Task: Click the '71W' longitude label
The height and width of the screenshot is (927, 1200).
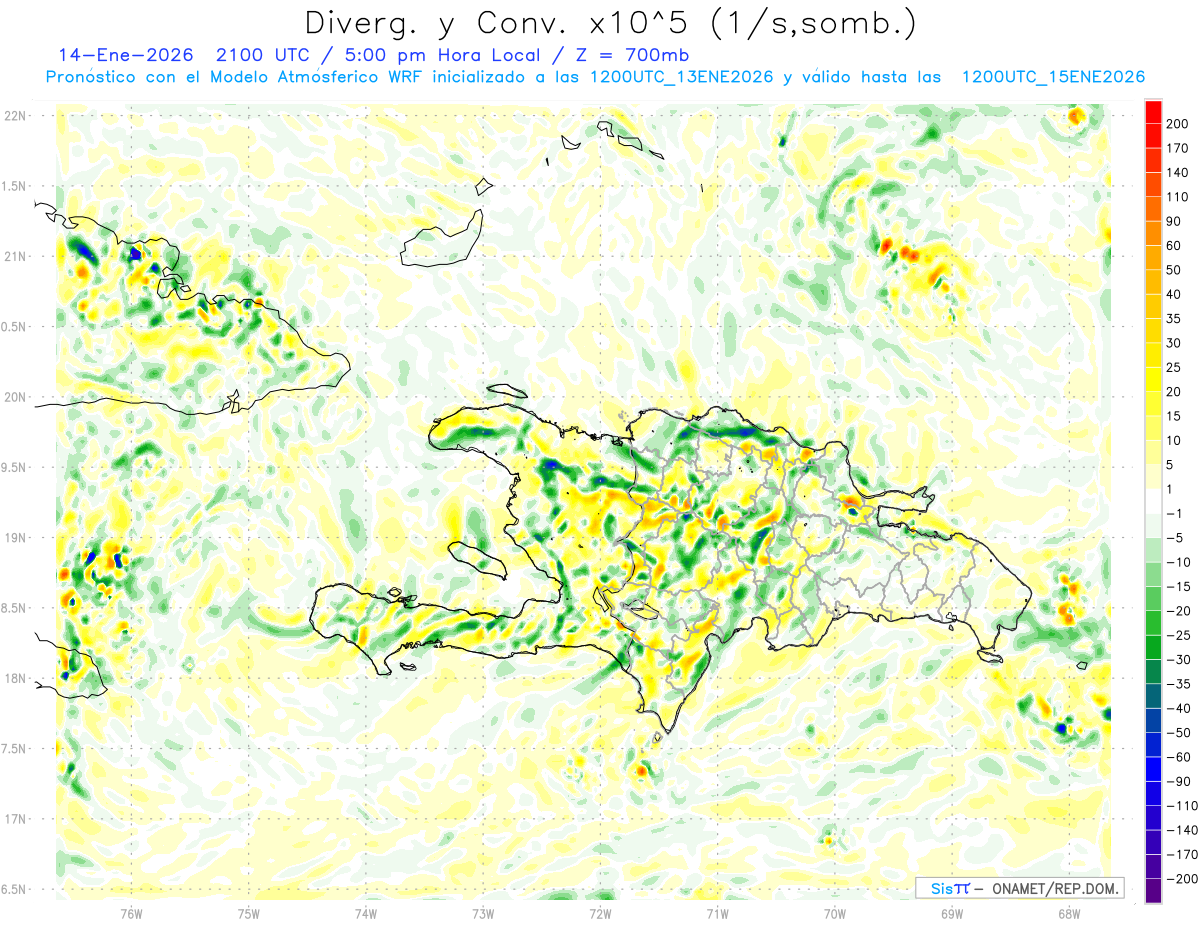Action: pyautogui.click(x=717, y=913)
